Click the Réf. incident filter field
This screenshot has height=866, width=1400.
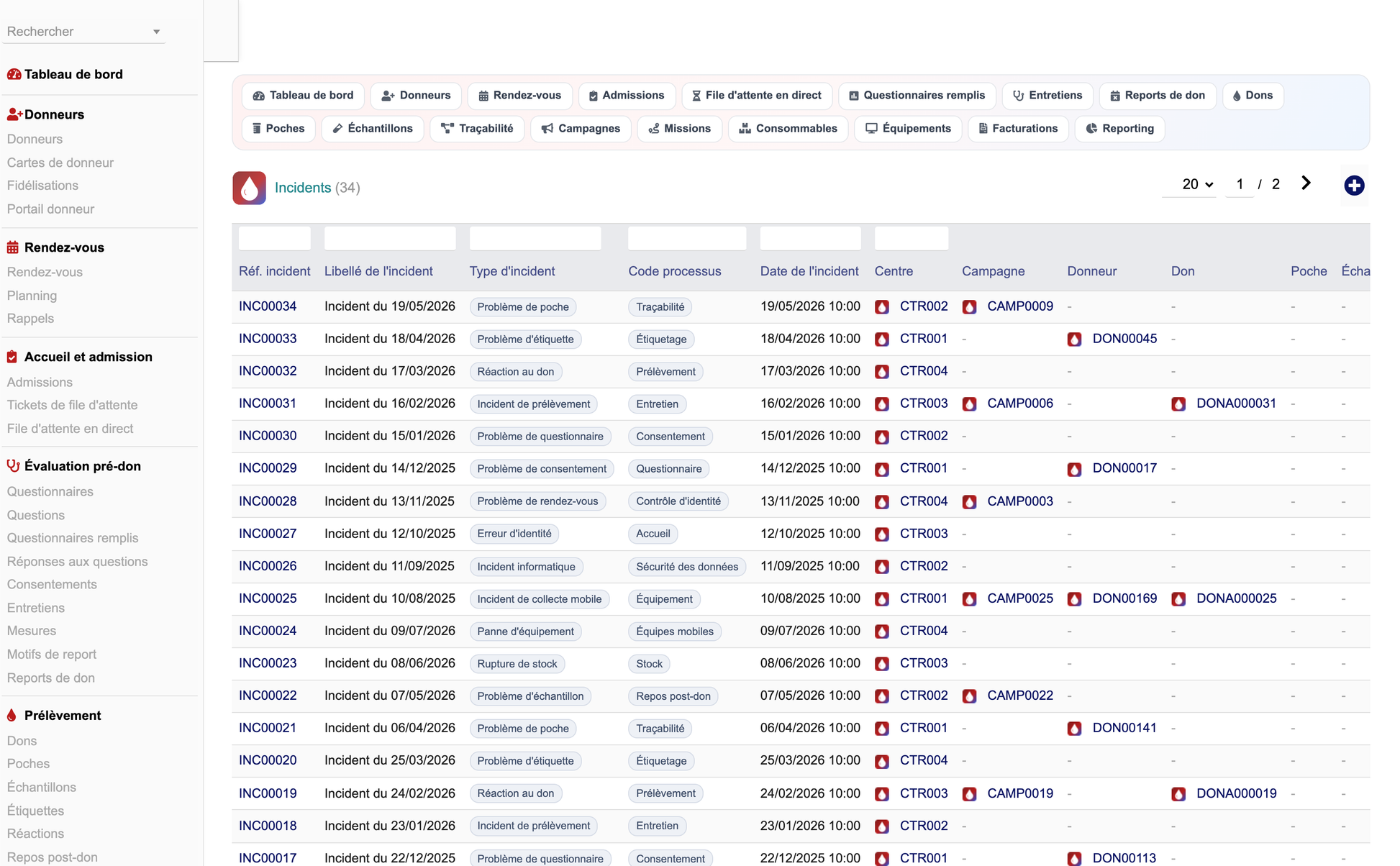pos(275,238)
